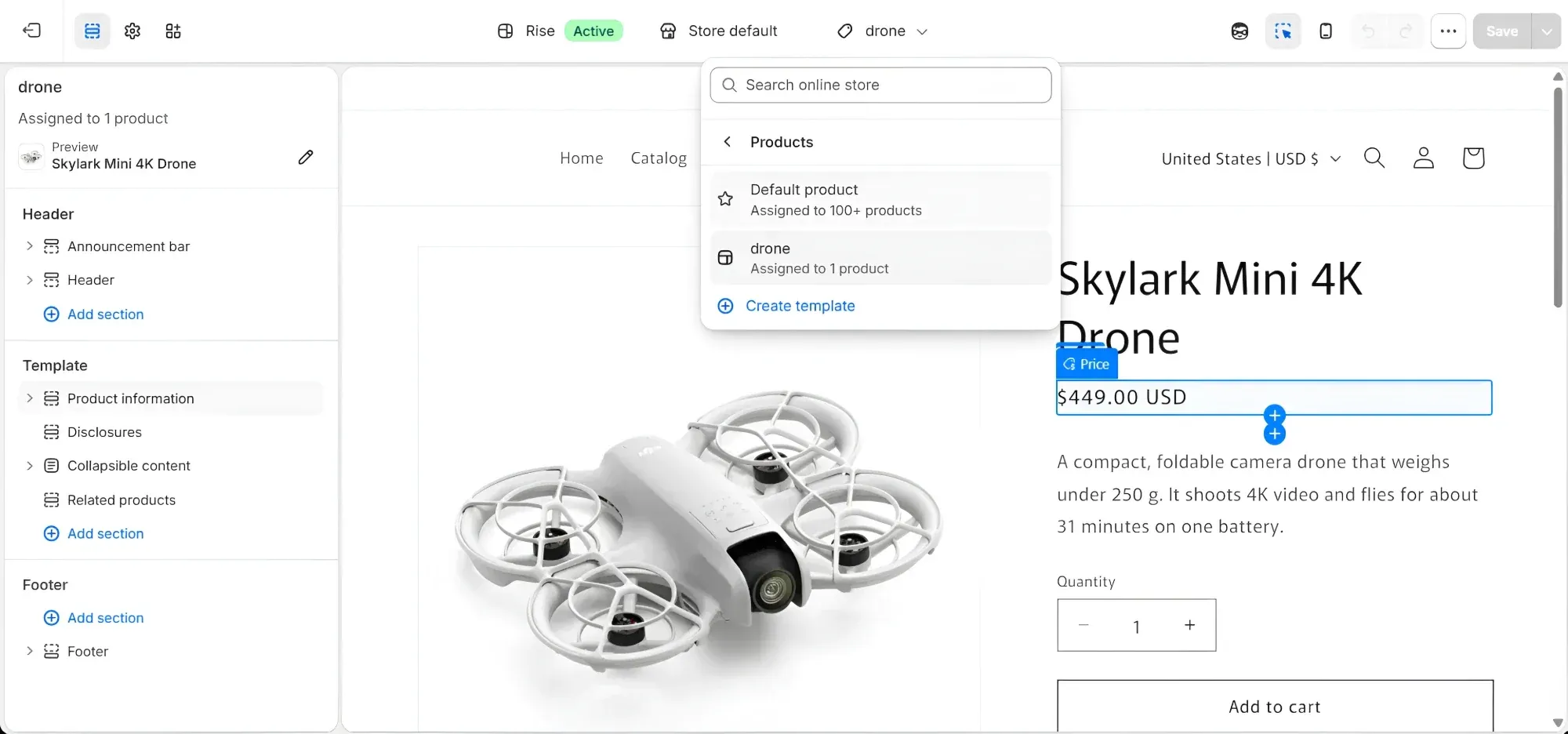Expand the Collapsible content section
The width and height of the screenshot is (1568, 734).
[30, 466]
